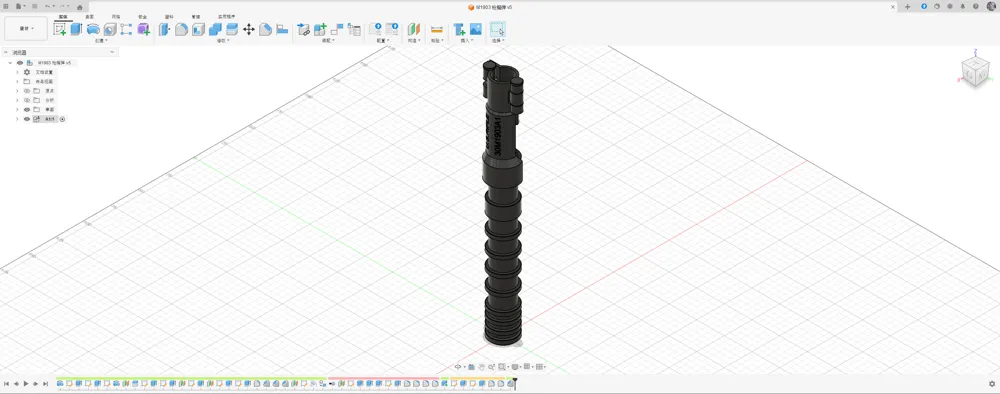Select the Fillet tool in the modify group

181,29
